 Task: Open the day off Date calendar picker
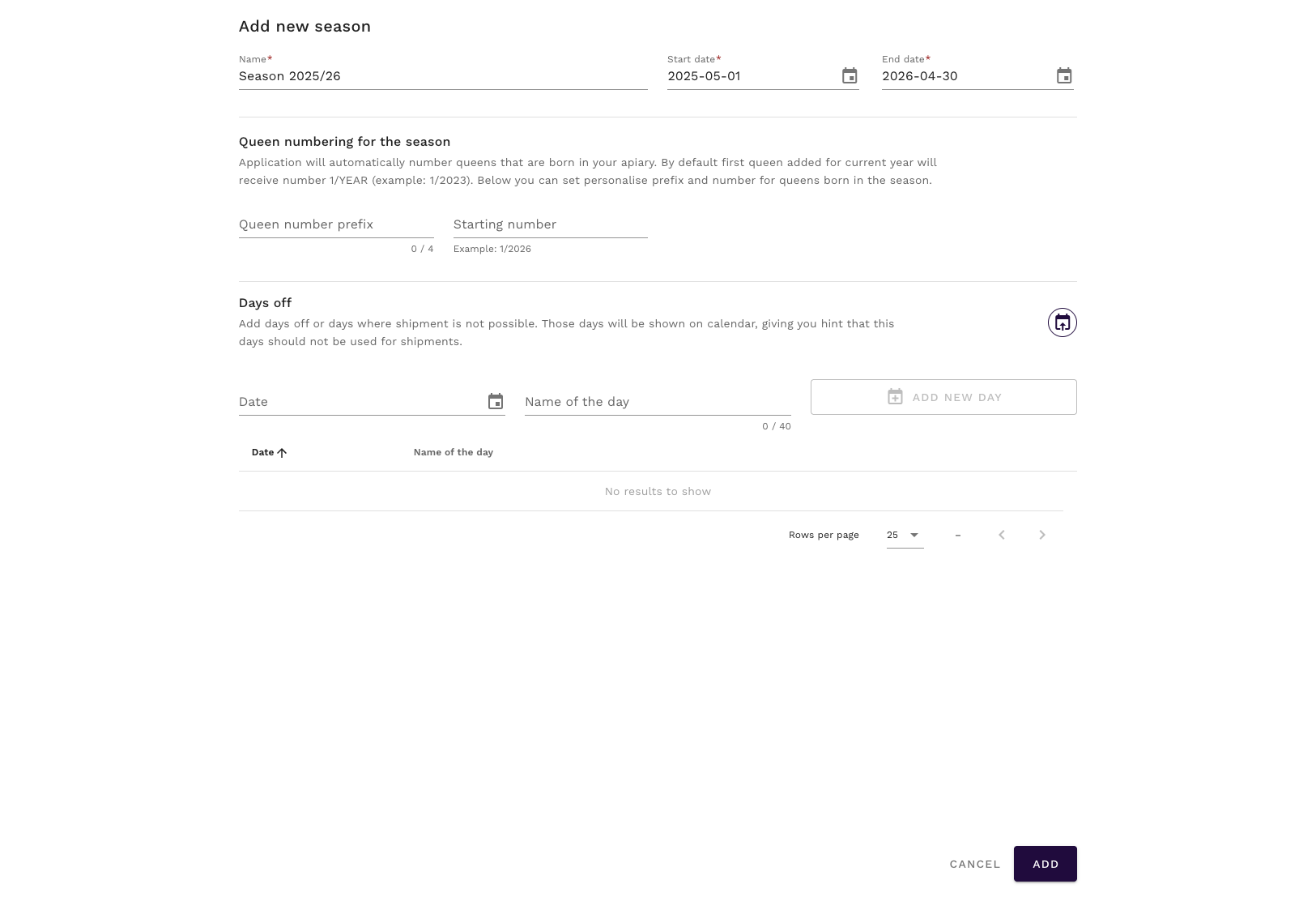tap(496, 402)
